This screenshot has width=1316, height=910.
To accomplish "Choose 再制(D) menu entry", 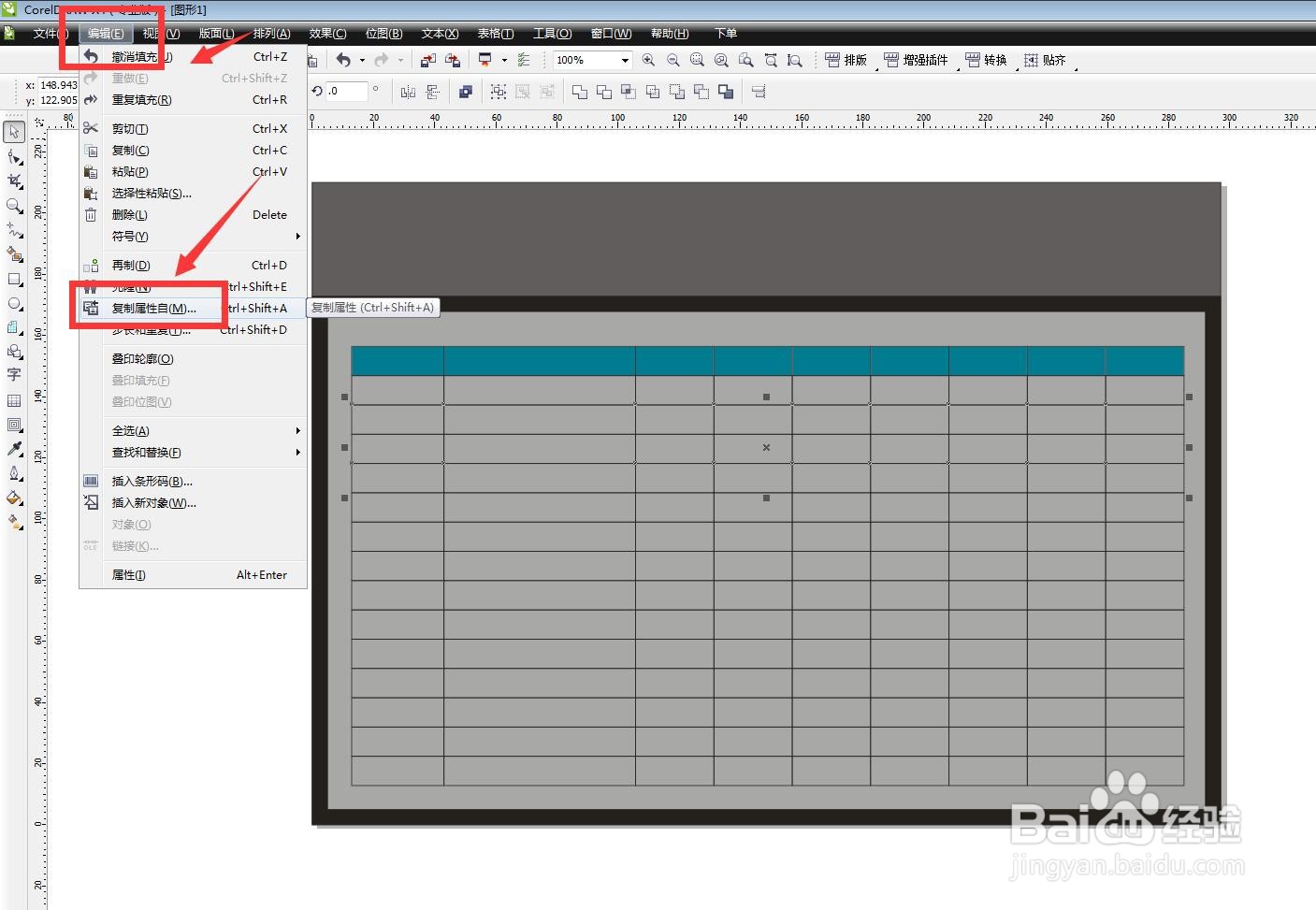I will coord(194,266).
